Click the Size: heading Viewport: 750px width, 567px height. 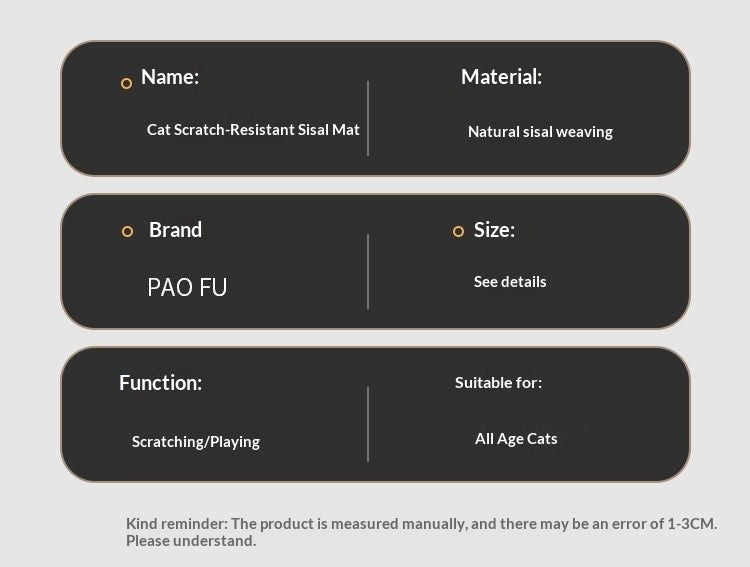tap(494, 230)
